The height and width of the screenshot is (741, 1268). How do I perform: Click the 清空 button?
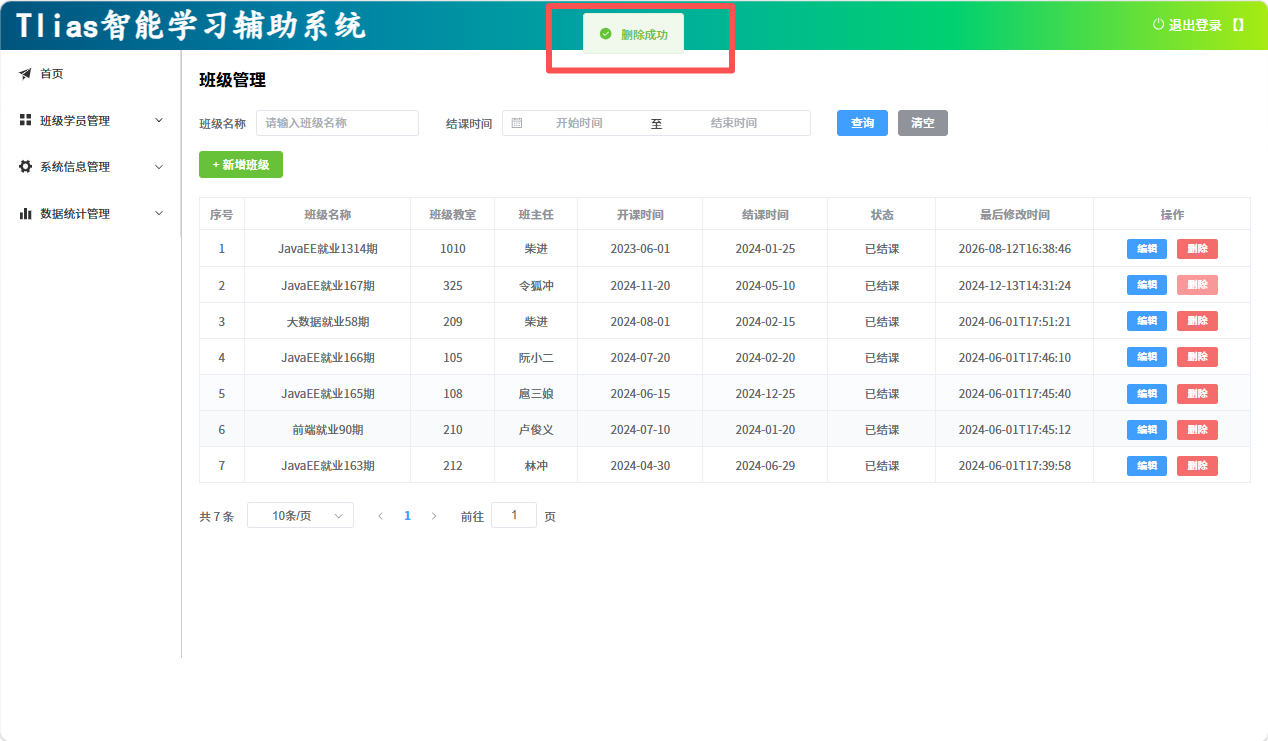click(922, 123)
